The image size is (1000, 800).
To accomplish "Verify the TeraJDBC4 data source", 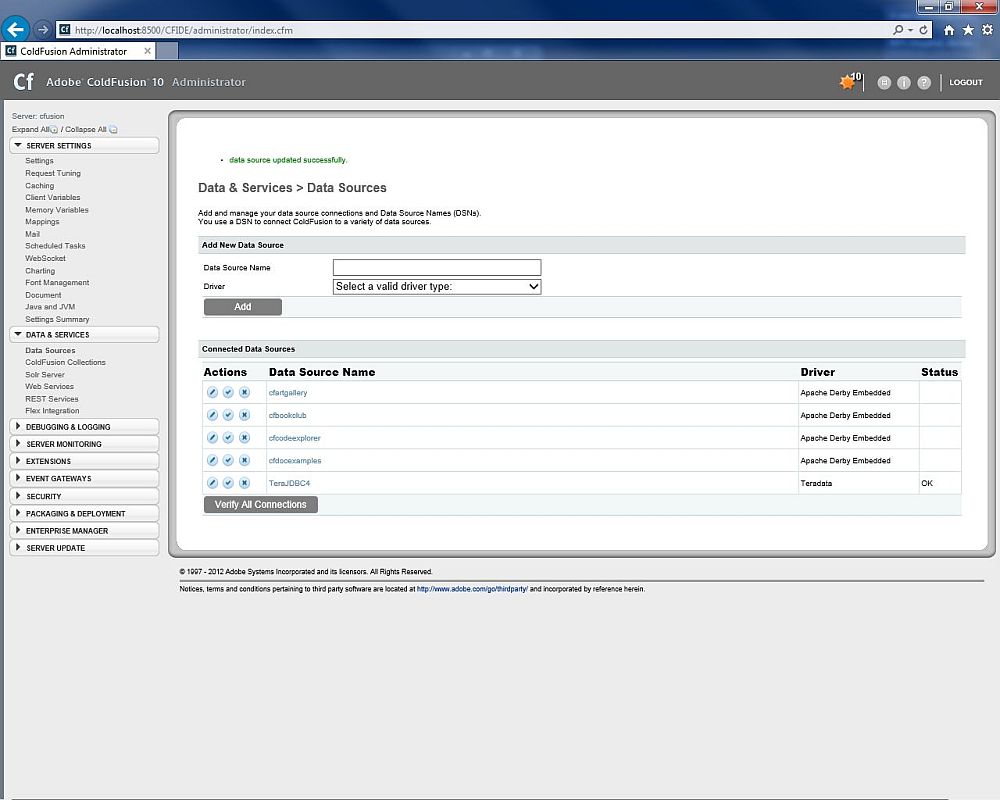I will [x=228, y=483].
